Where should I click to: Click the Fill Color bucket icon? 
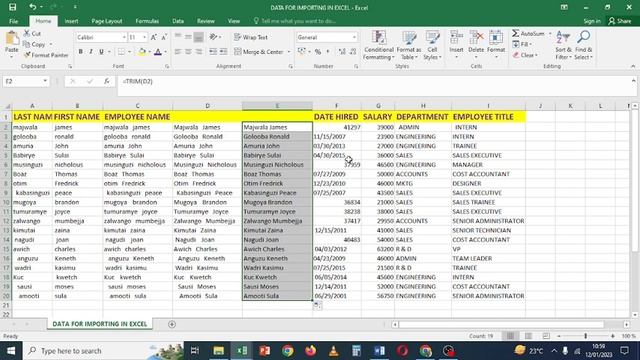coord(142,52)
